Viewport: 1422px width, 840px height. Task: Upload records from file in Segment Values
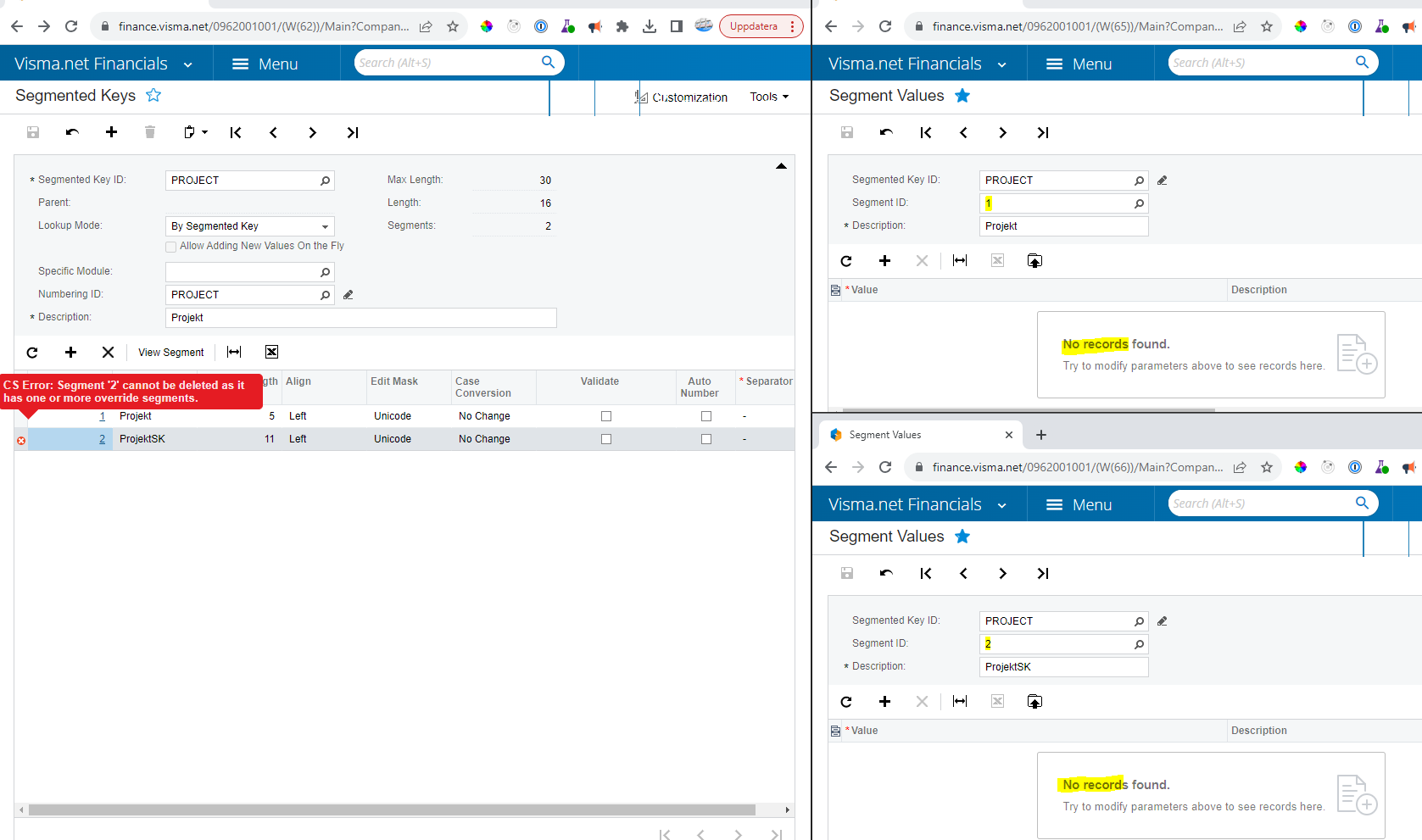[x=1034, y=260]
